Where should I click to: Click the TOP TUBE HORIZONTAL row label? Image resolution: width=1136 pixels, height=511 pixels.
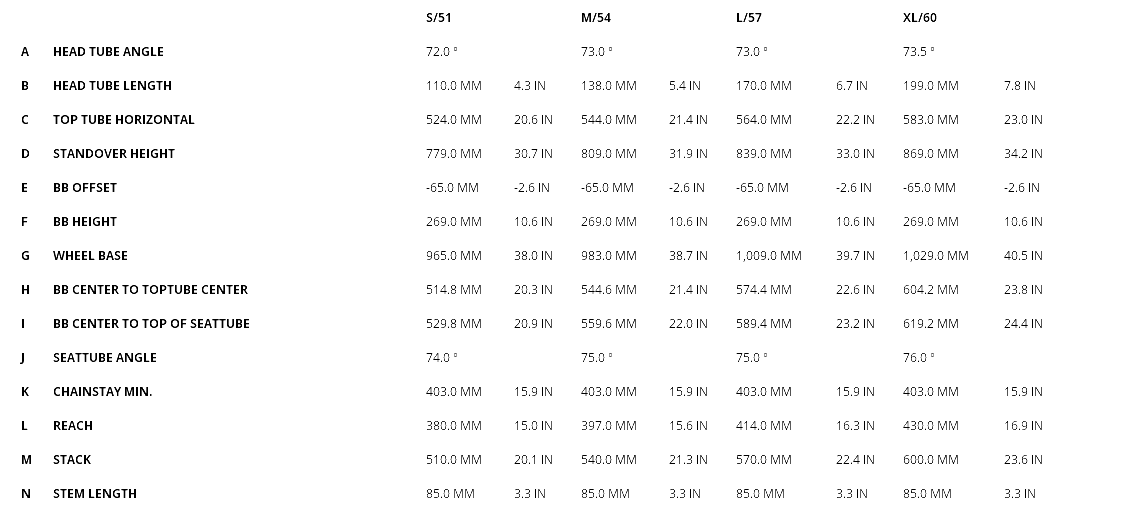tap(123, 119)
